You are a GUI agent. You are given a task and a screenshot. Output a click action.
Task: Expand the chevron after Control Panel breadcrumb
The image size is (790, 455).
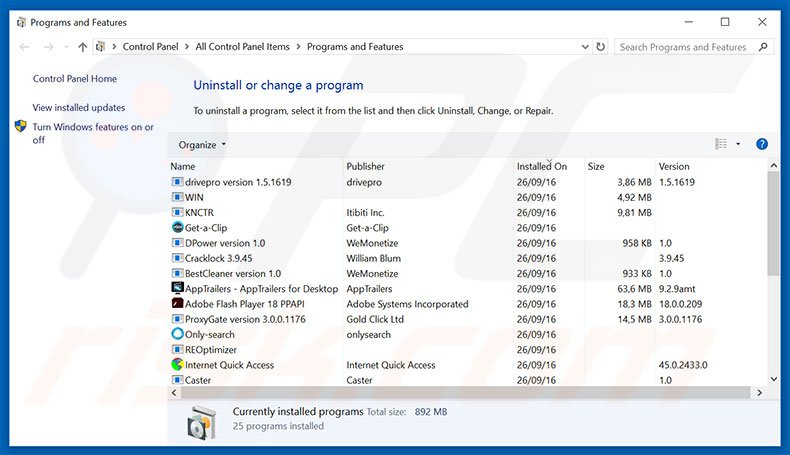tap(187, 47)
